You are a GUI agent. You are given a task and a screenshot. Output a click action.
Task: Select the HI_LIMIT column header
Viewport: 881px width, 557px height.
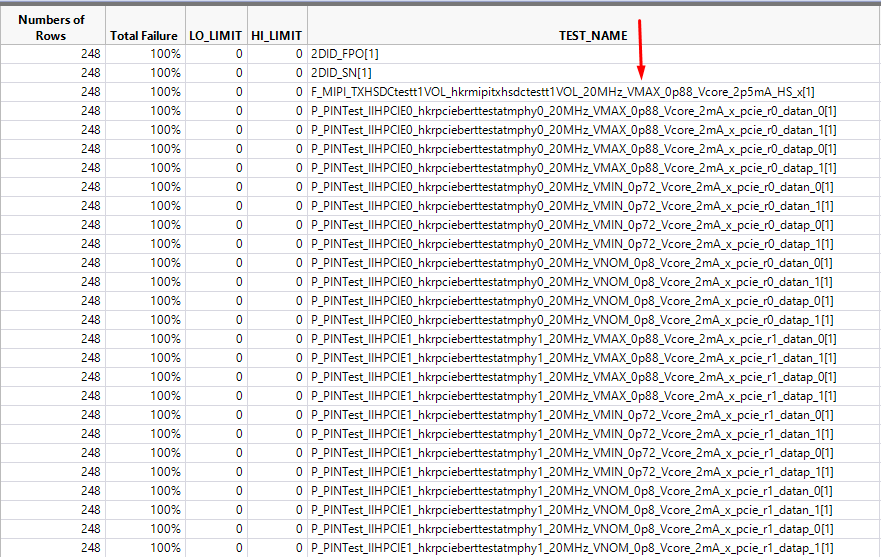tap(277, 26)
